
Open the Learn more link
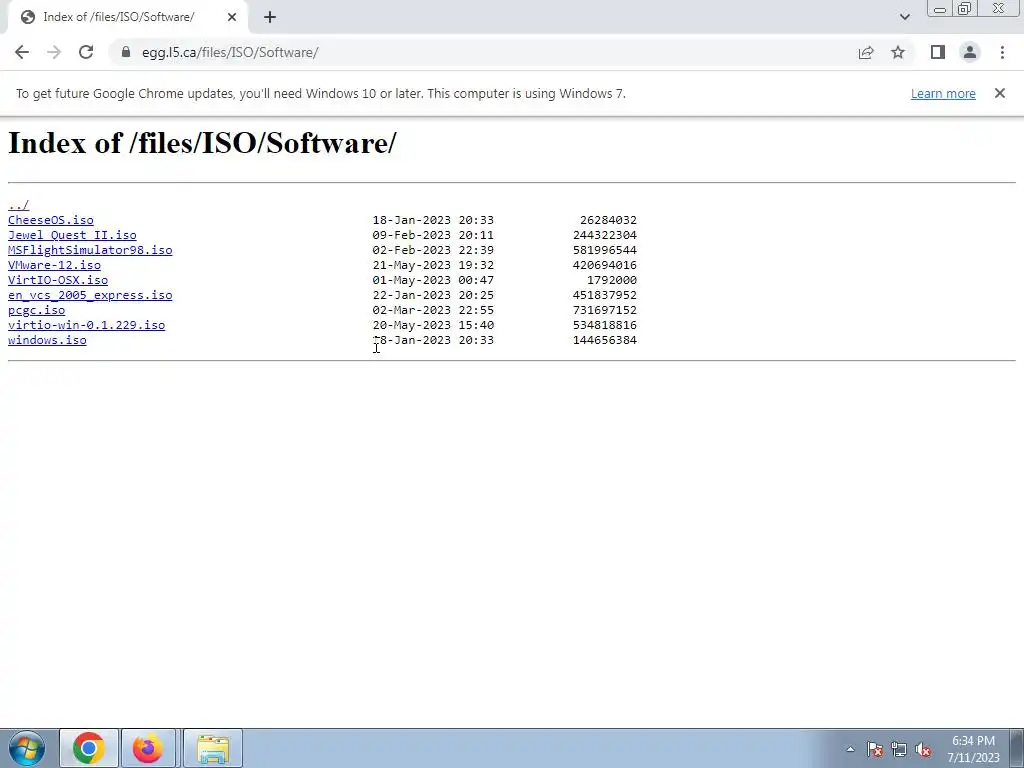[x=943, y=93]
